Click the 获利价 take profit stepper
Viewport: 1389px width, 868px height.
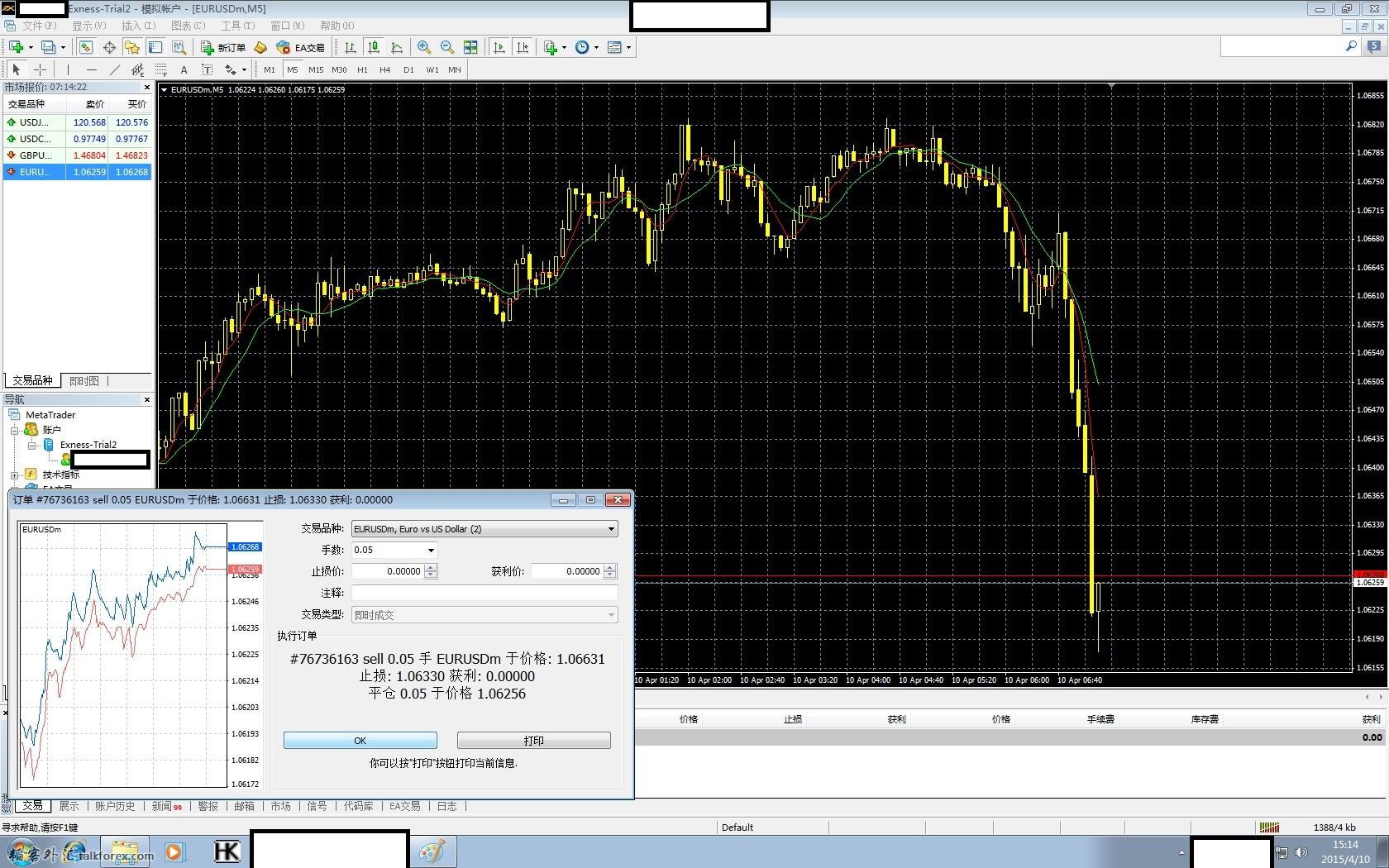pos(610,571)
